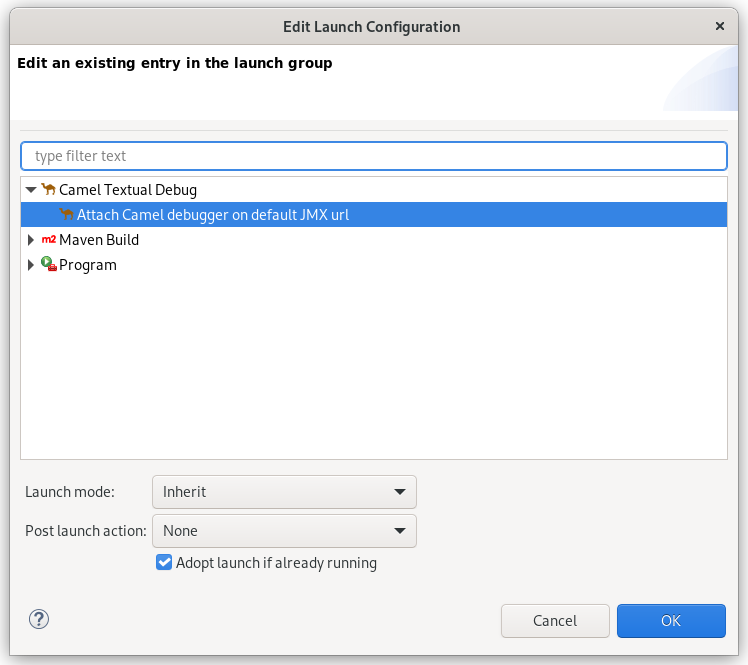
Task: Expand the Maven Build tree node
Action: [x=31, y=240]
